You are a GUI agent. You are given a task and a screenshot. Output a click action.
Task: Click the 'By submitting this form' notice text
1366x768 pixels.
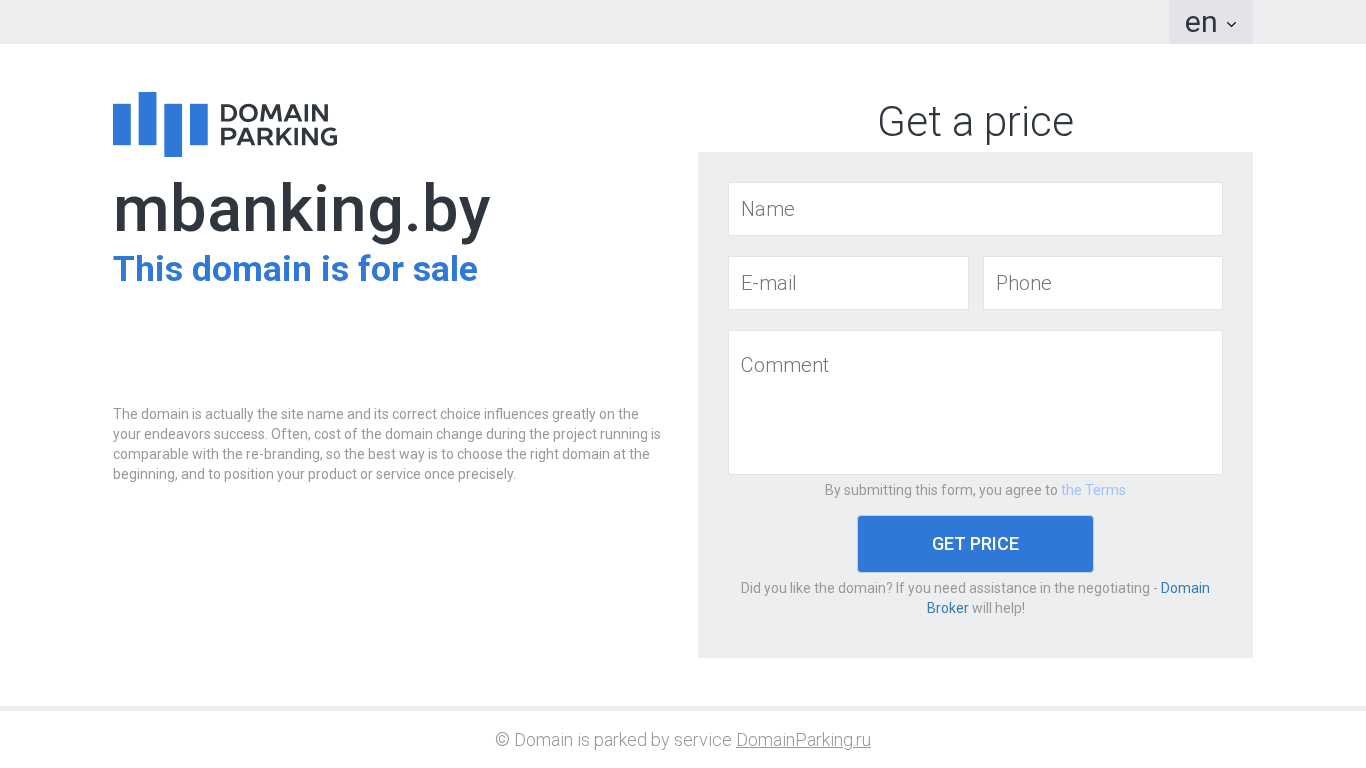940,490
